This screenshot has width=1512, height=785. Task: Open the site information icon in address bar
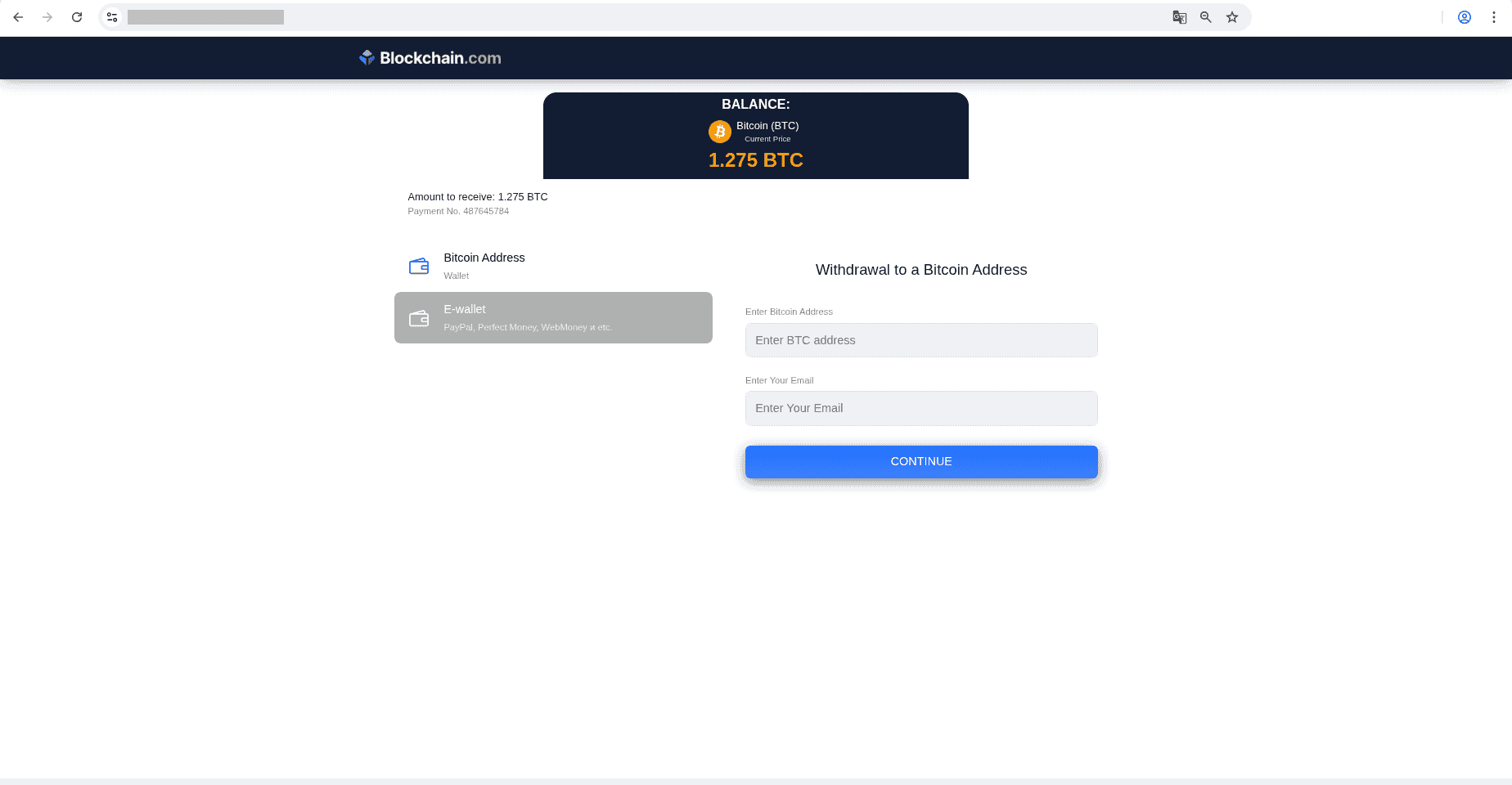click(113, 17)
